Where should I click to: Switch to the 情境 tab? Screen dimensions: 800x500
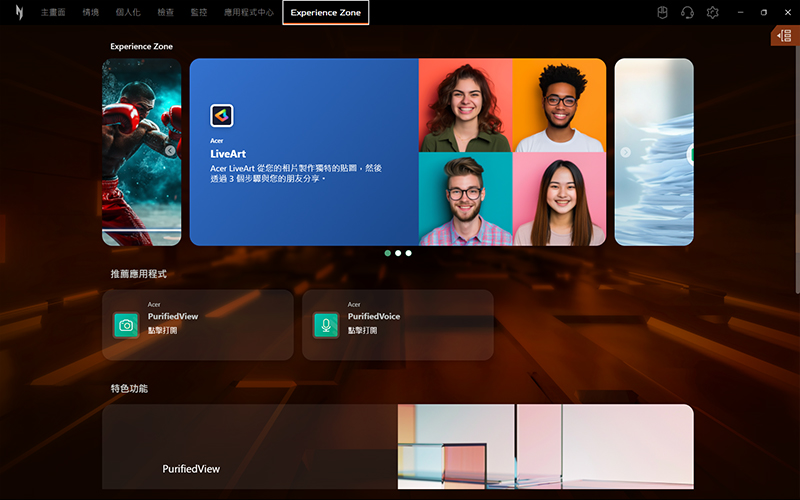(x=90, y=12)
